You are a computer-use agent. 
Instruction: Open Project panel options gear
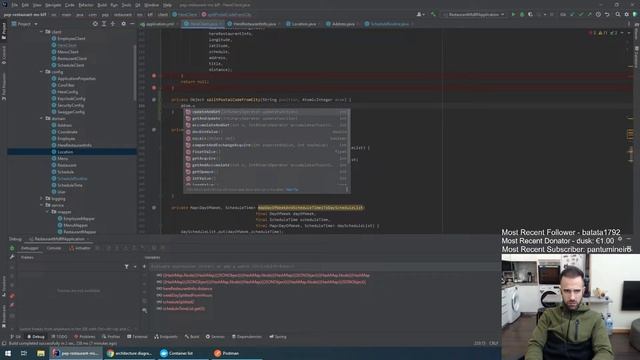(124, 24)
